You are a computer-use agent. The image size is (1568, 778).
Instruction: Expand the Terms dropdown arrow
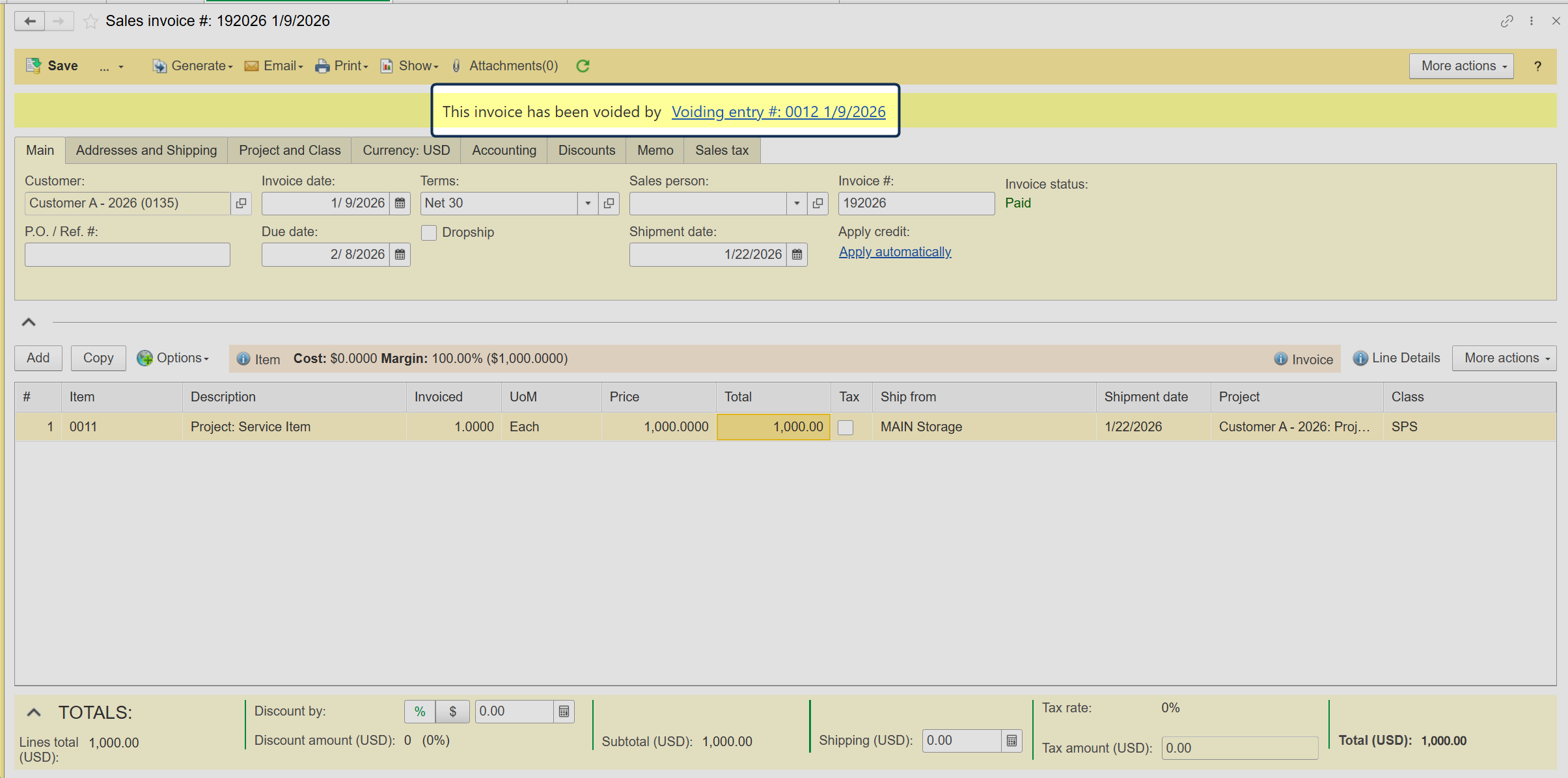[588, 203]
